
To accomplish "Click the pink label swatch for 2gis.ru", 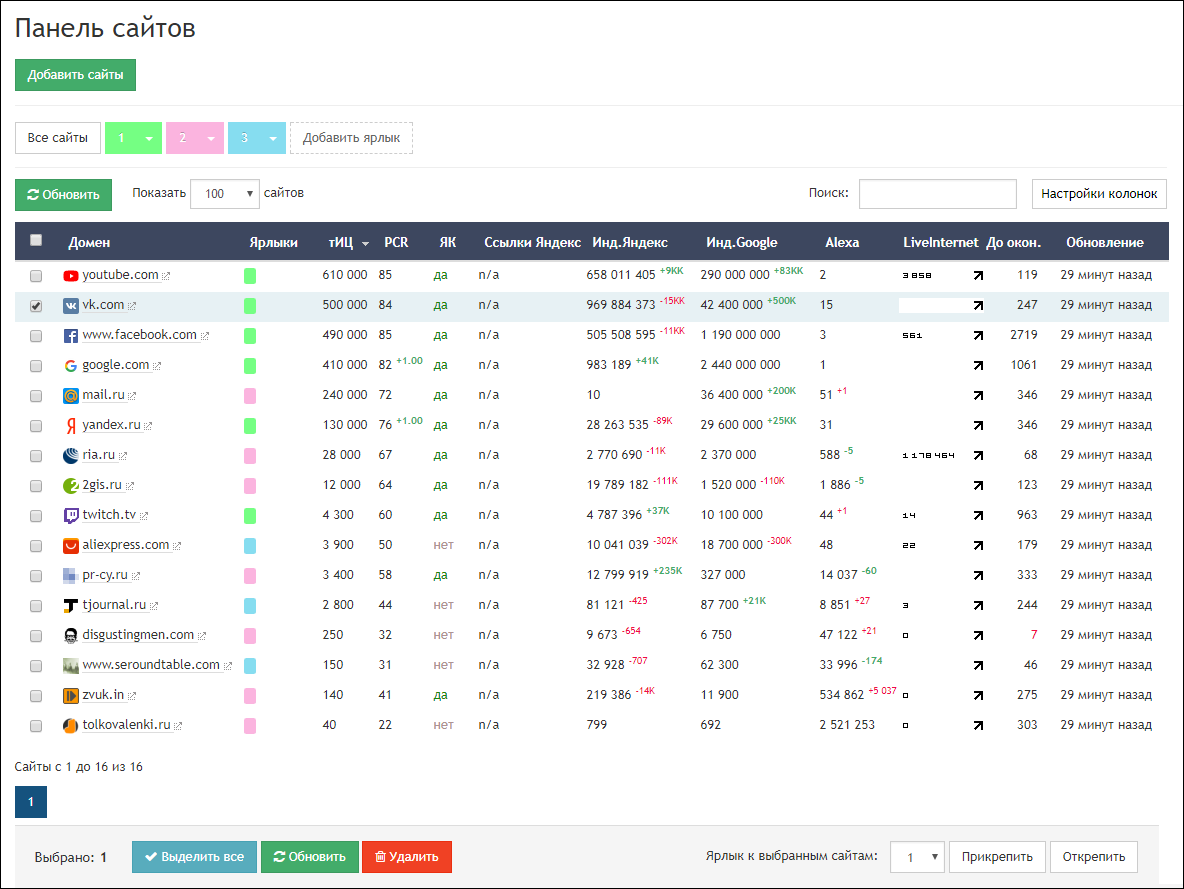I will click(250, 486).
